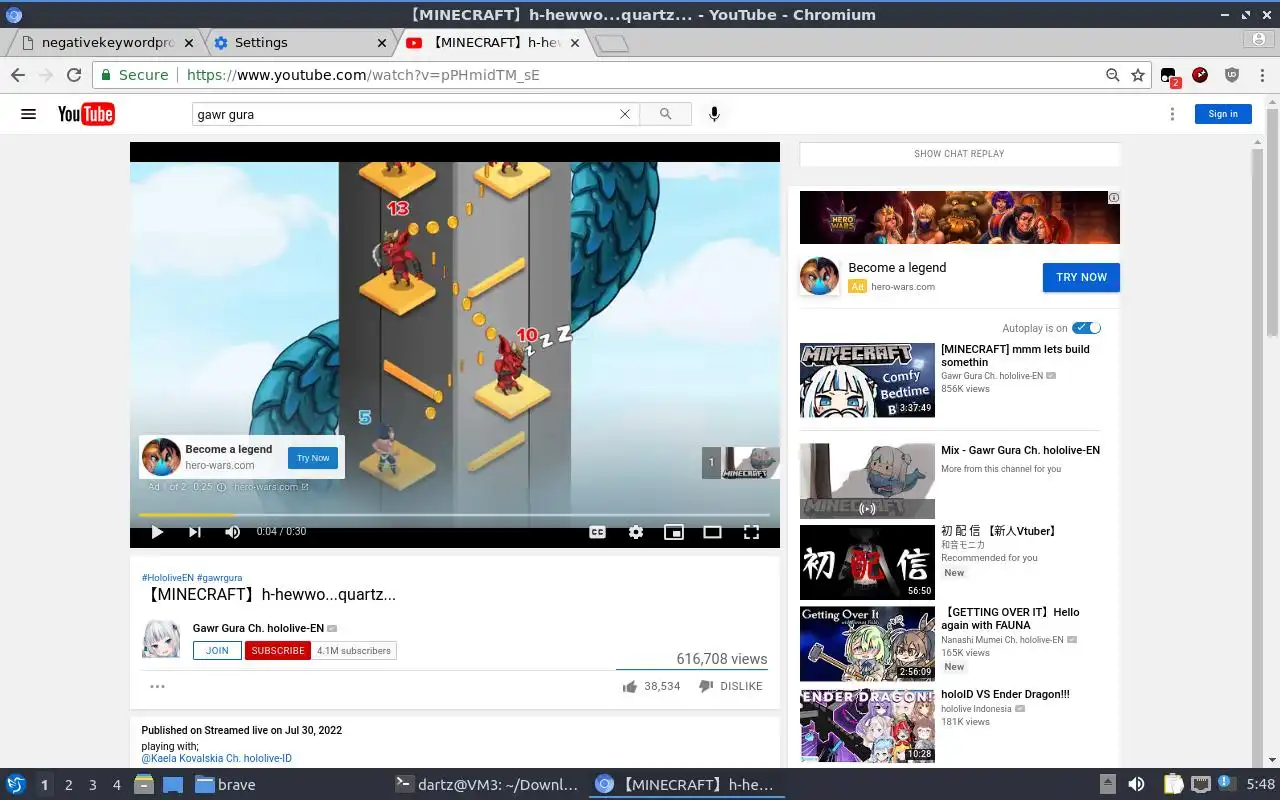This screenshot has width=1280, height=800.
Task: Click JOIN channel membership button
Action: (x=217, y=650)
